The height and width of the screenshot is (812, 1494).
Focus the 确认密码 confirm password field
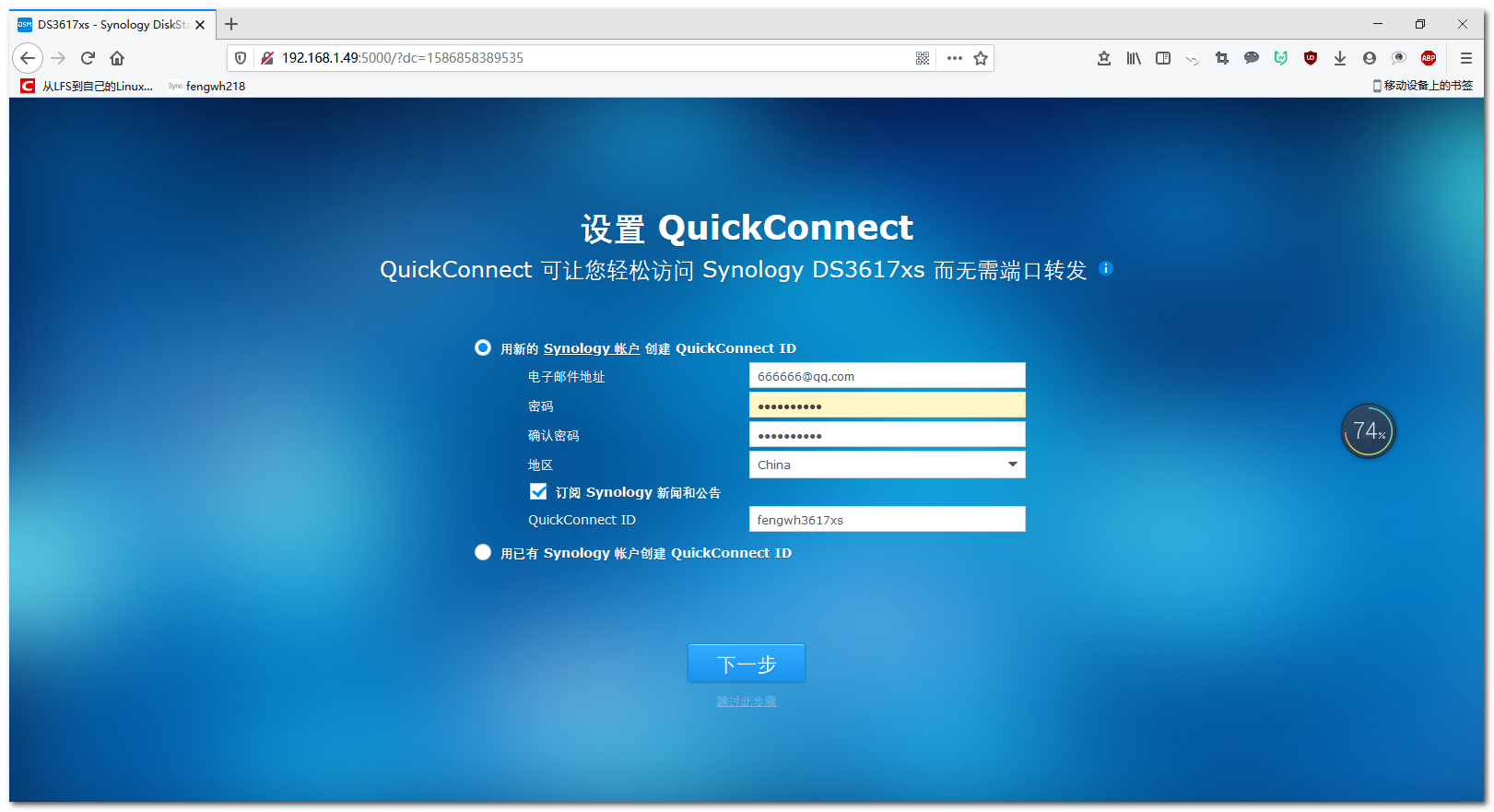point(888,434)
